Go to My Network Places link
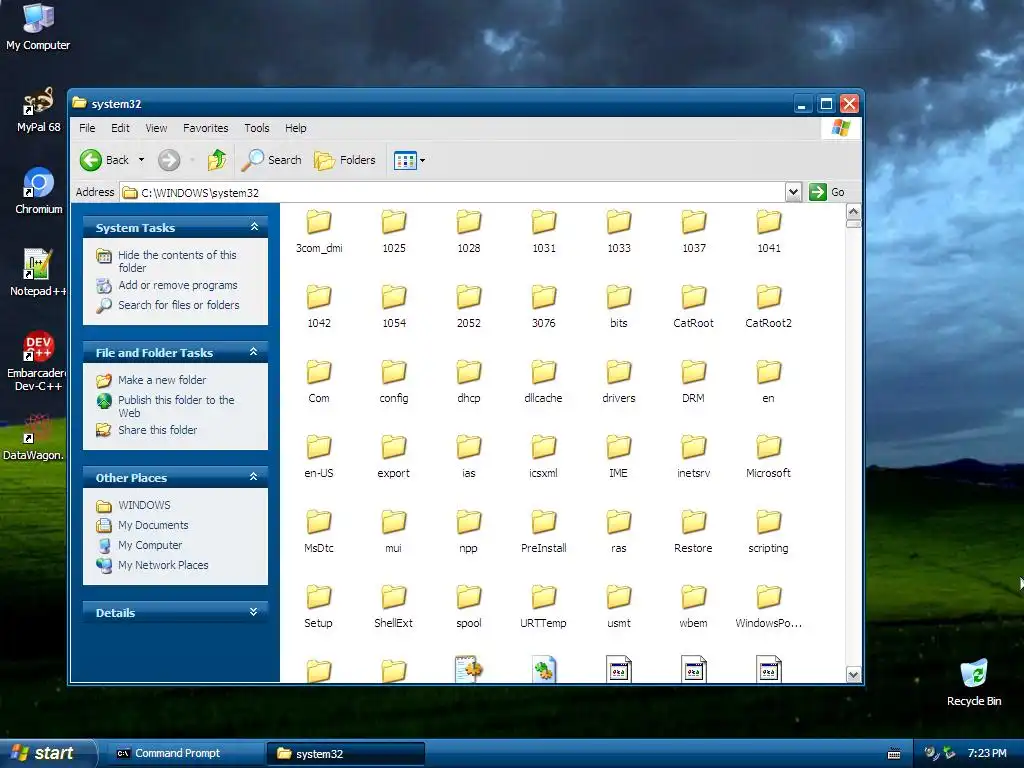1024x768 pixels. coord(163,565)
